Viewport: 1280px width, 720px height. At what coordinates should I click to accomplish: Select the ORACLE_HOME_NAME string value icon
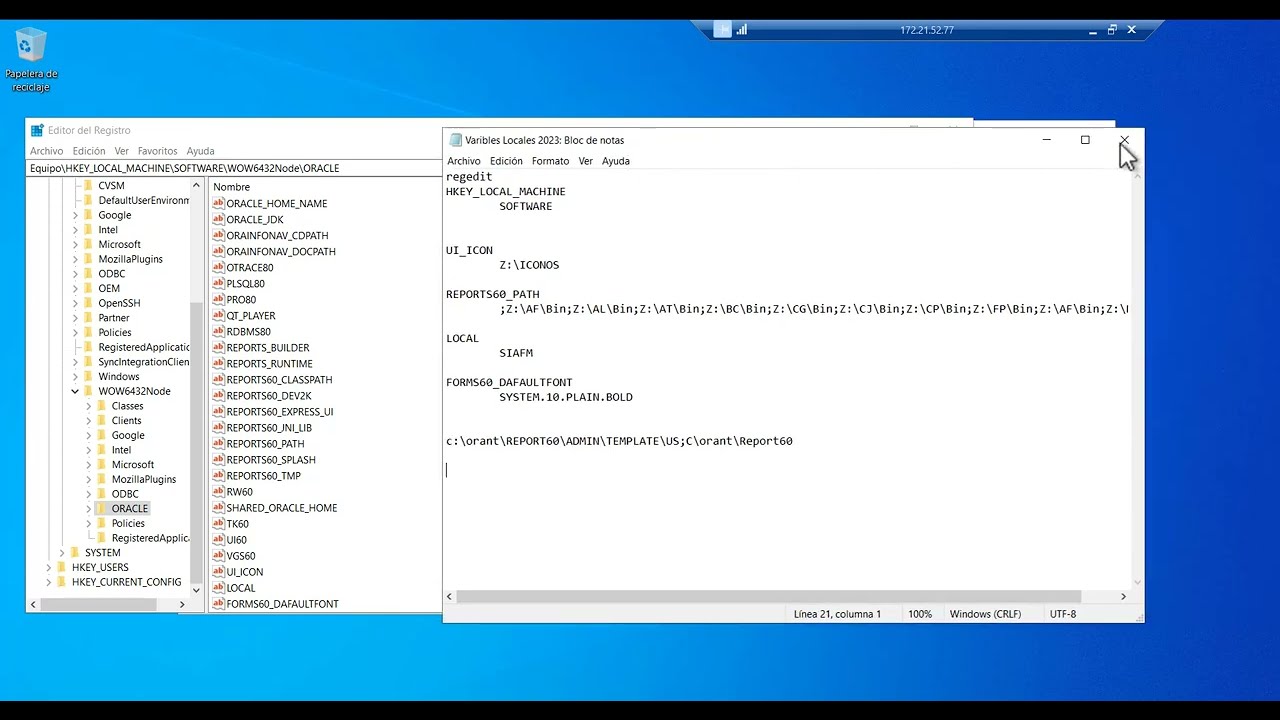218,203
